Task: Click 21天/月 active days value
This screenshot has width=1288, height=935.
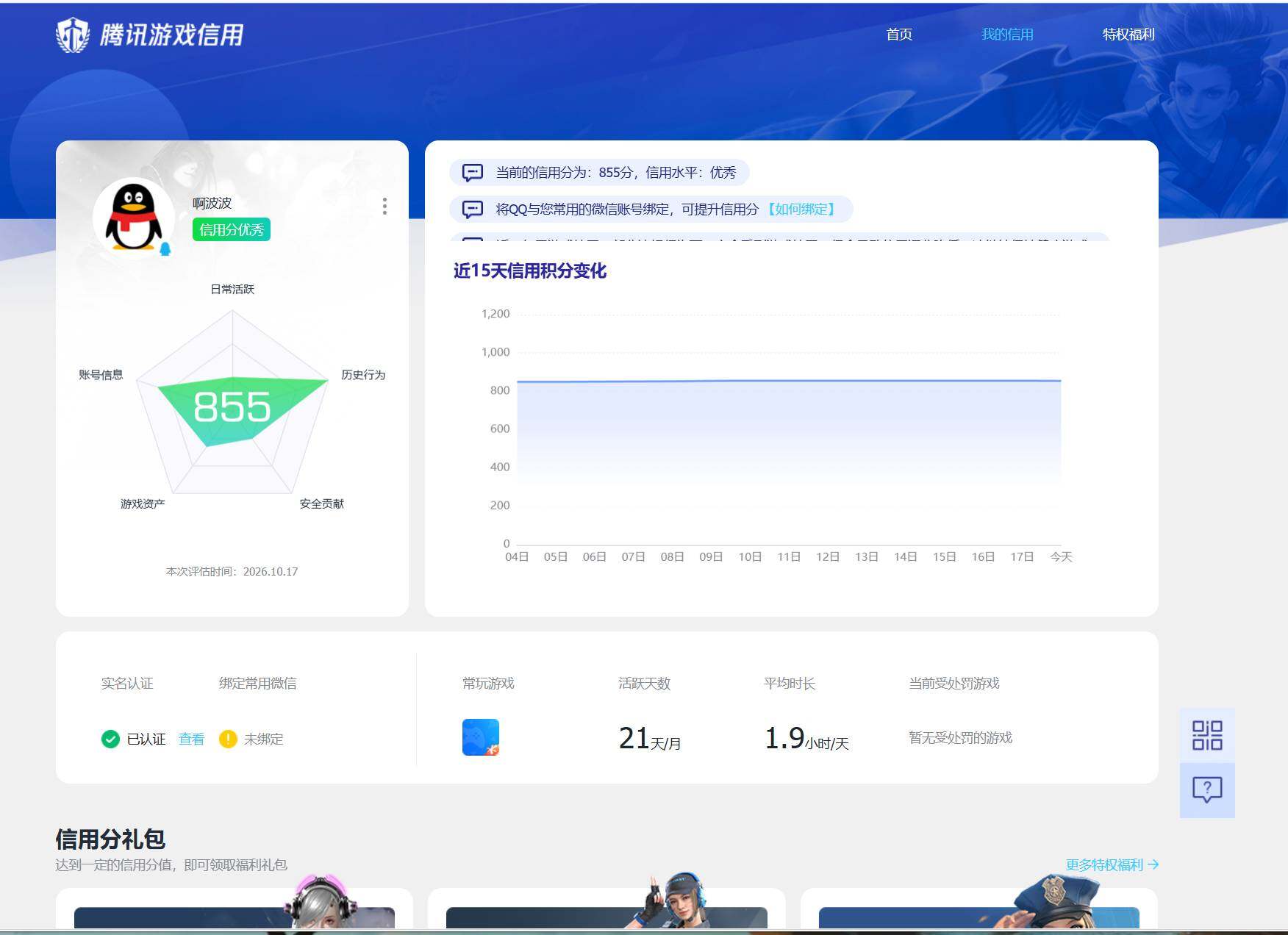Action: [650, 738]
